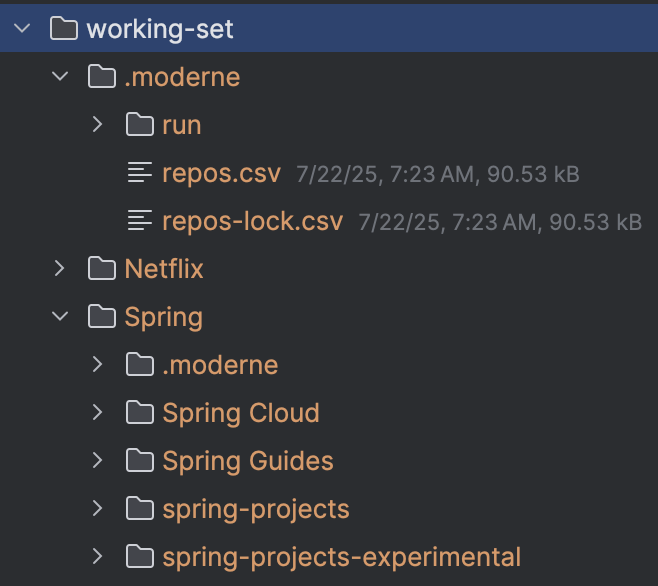
Task: Collapse the working-set root folder
Action: coord(22,29)
